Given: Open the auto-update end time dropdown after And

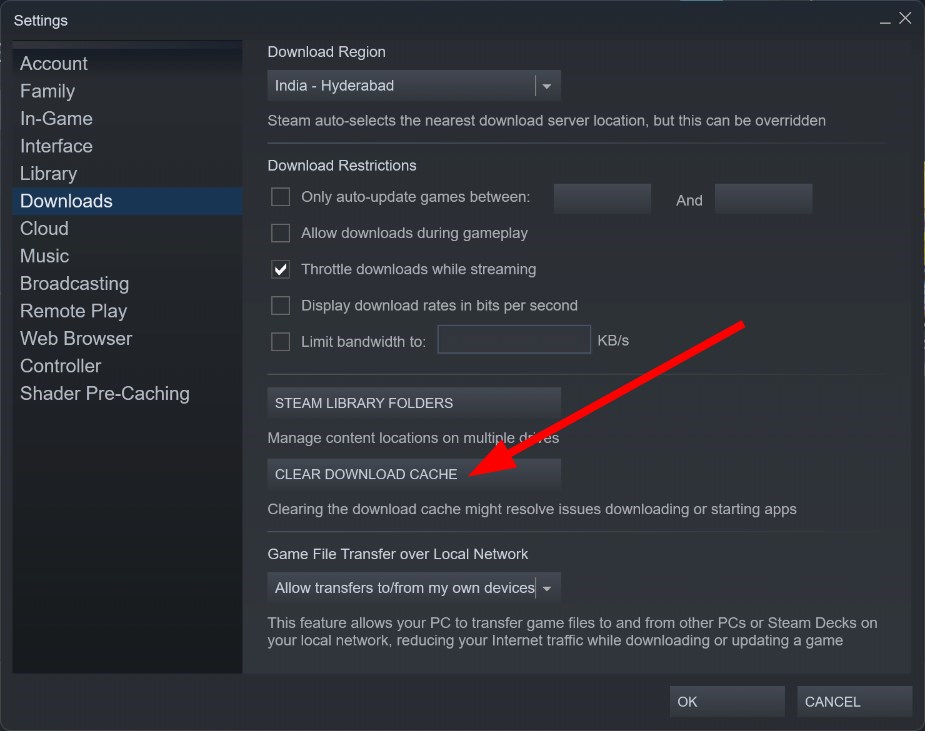Looking at the screenshot, I should tap(763, 198).
